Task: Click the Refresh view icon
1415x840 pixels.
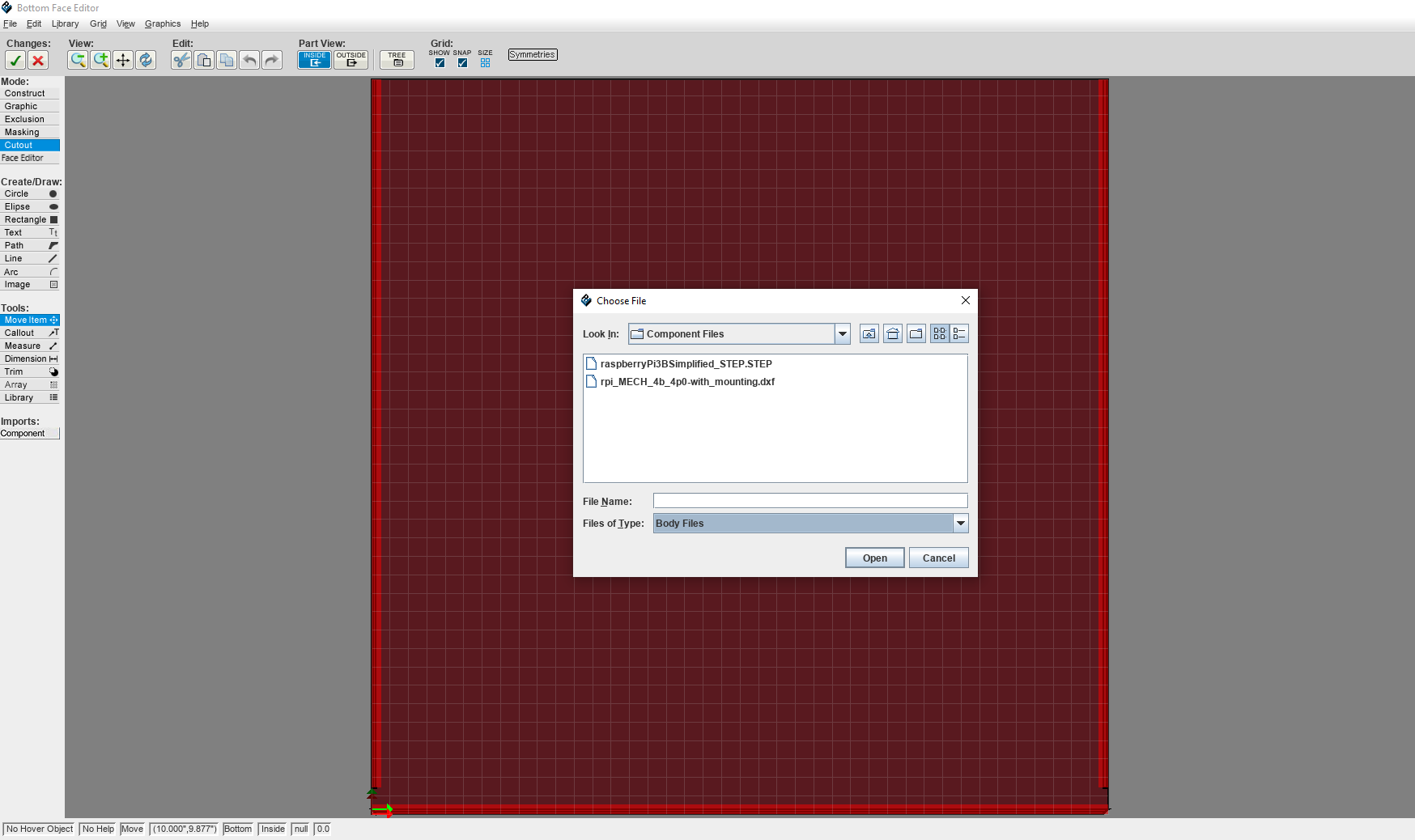Action: click(x=146, y=60)
